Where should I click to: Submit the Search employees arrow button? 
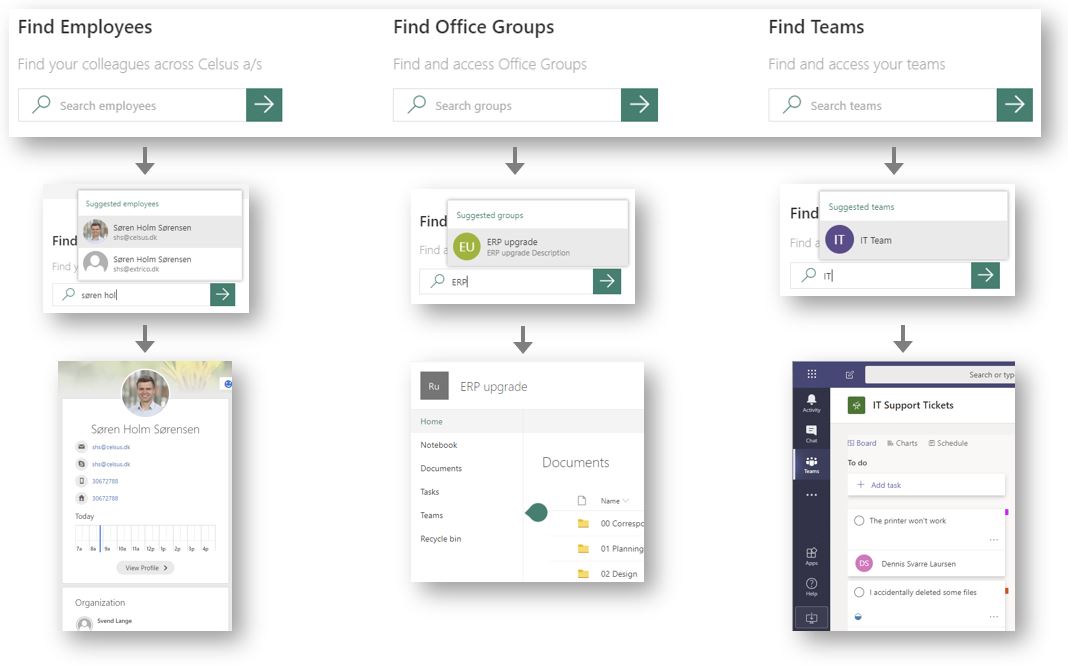(264, 105)
